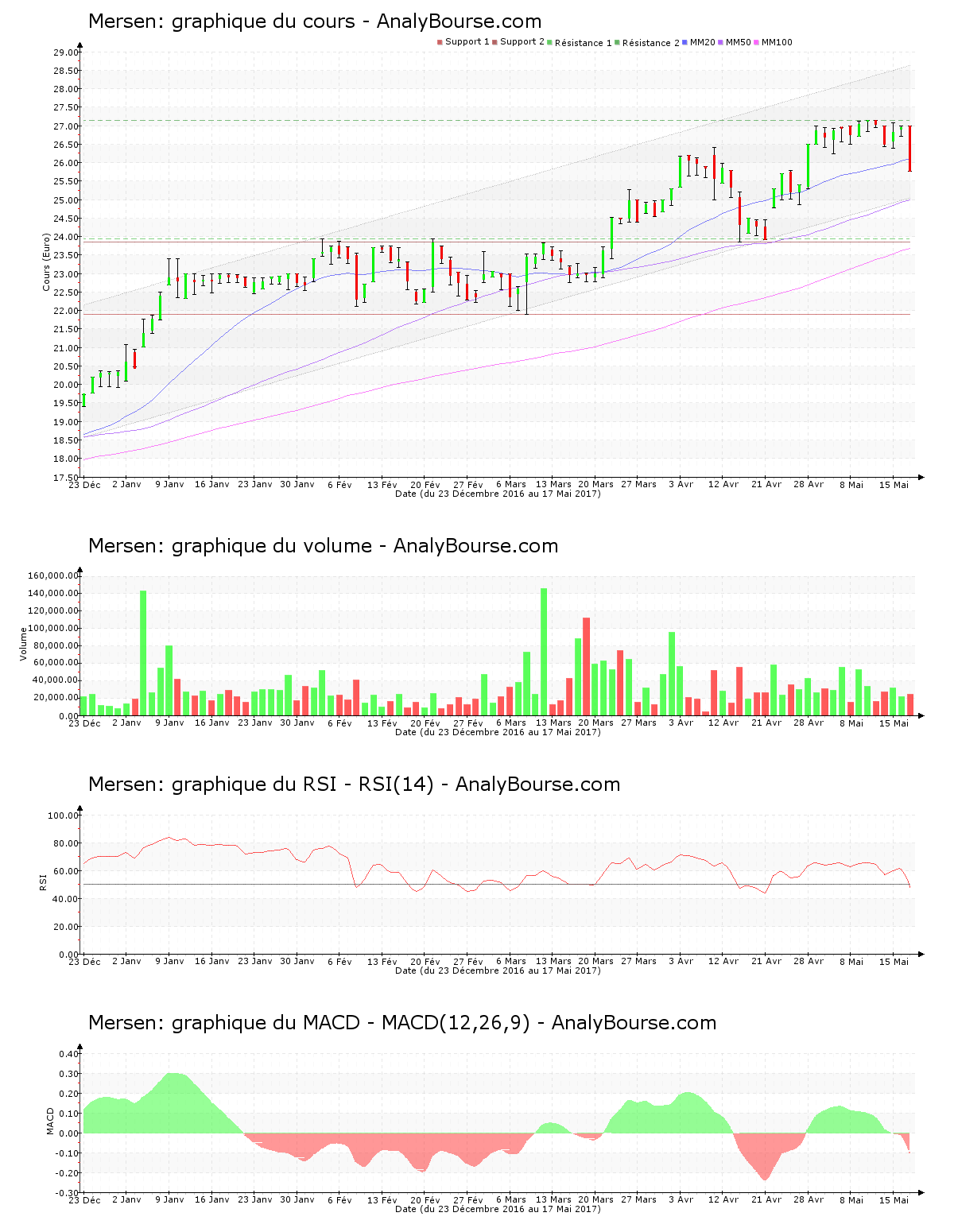Click '20 Fév' date on MACD chart
The image size is (954, 1232).
click(x=425, y=1199)
